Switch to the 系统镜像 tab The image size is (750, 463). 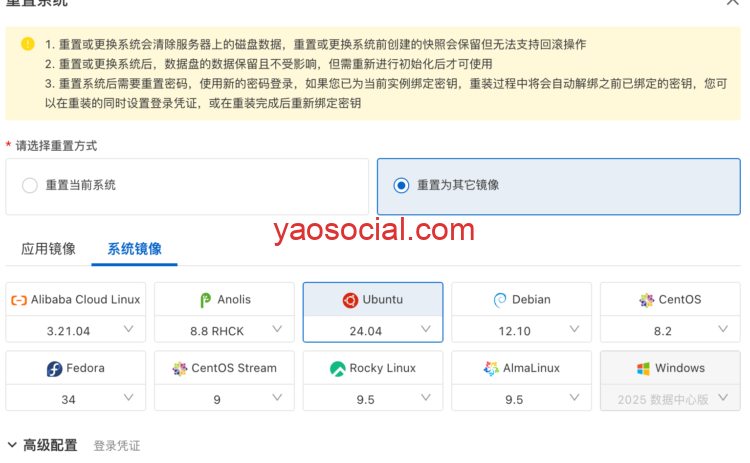click(134, 249)
